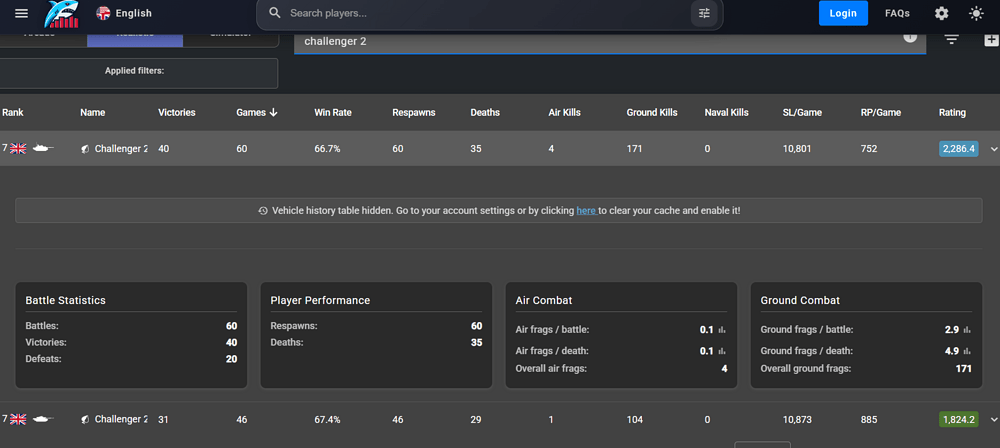
Task: Sort table by Naval Kills column
Action: pos(726,112)
